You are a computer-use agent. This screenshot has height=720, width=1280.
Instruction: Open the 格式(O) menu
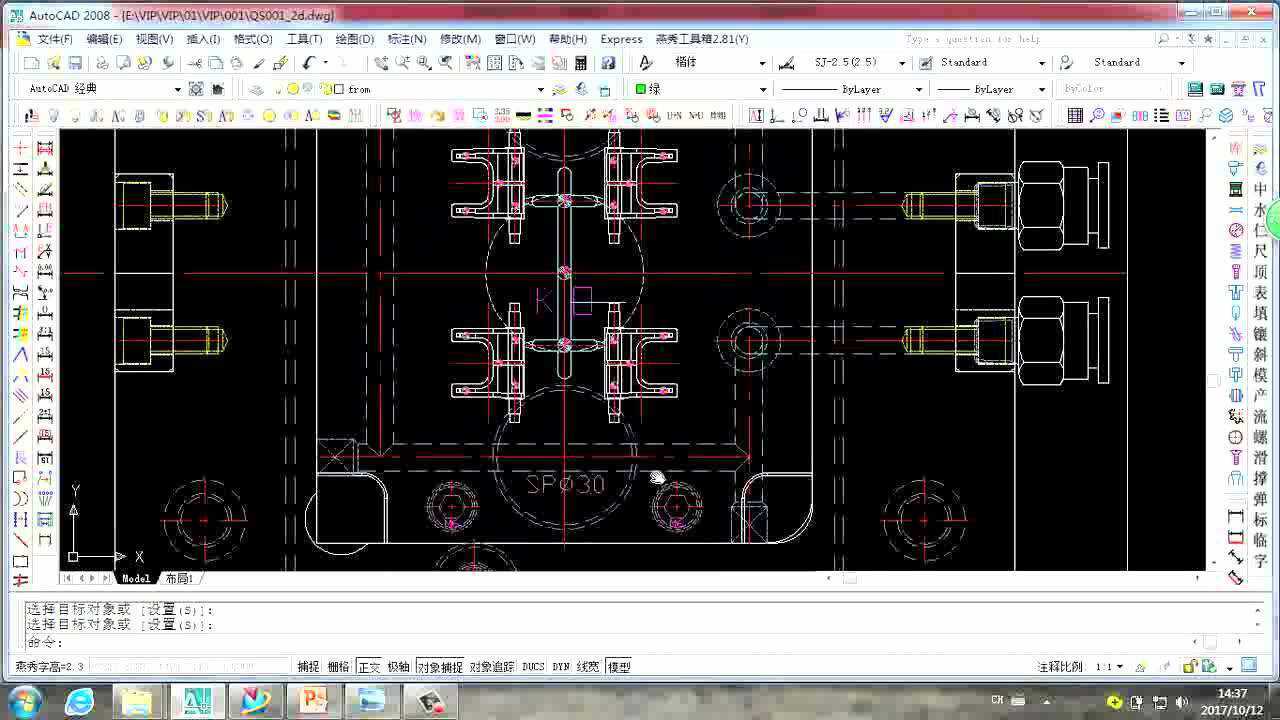(253, 39)
